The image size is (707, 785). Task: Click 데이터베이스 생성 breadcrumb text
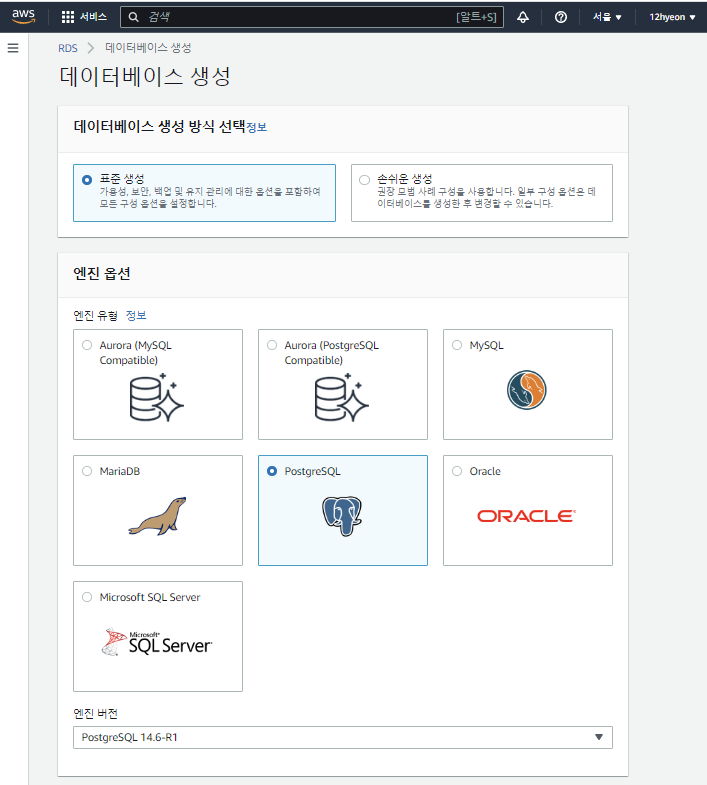click(148, 48)
